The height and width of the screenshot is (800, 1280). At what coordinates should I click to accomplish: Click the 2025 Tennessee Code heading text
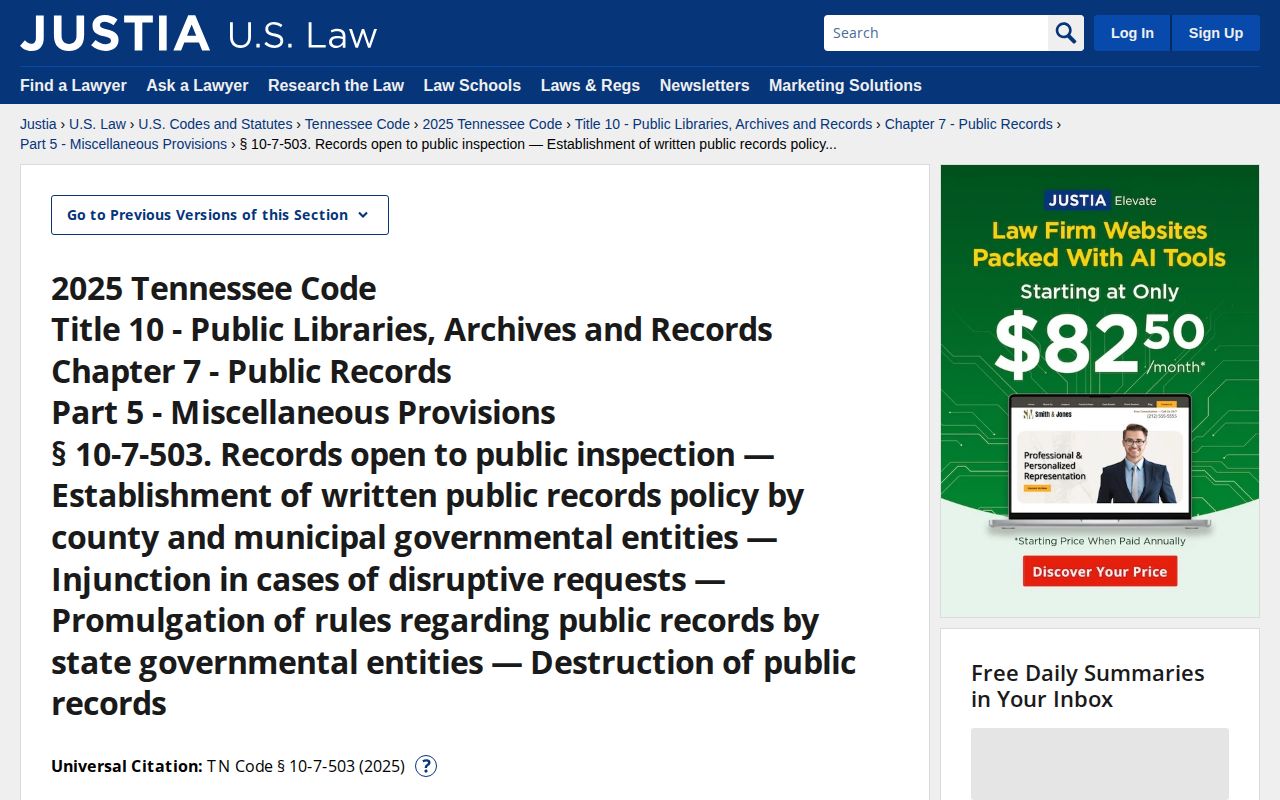214,288
